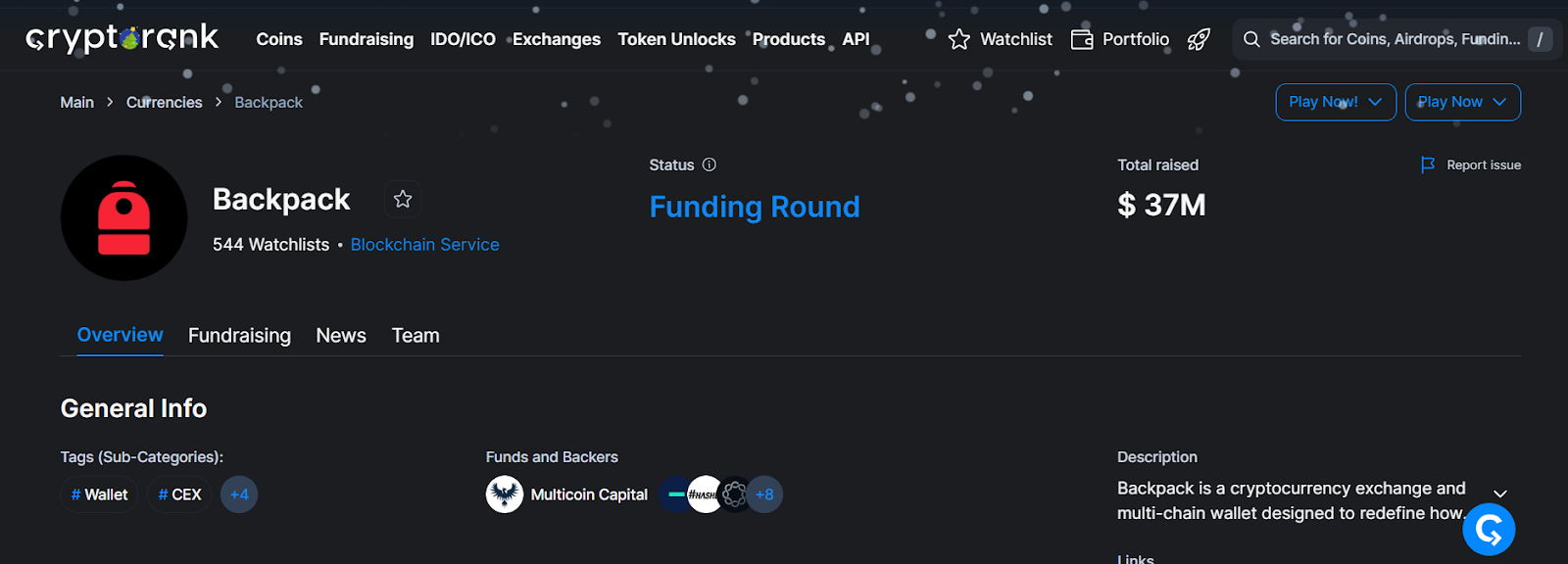The image size is (1568, 564).
Task: Open the Token Unlocks menu
Action: pyautogui.click(x=676, y=39)
